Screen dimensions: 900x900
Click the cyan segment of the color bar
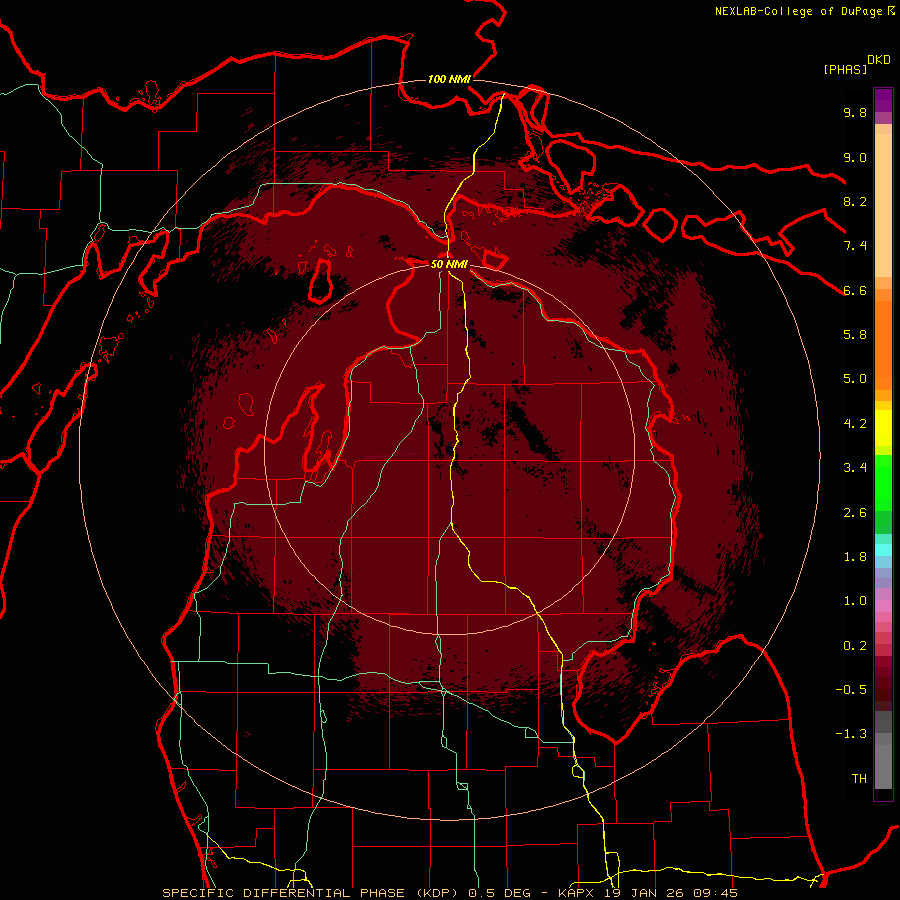(883, 550)
